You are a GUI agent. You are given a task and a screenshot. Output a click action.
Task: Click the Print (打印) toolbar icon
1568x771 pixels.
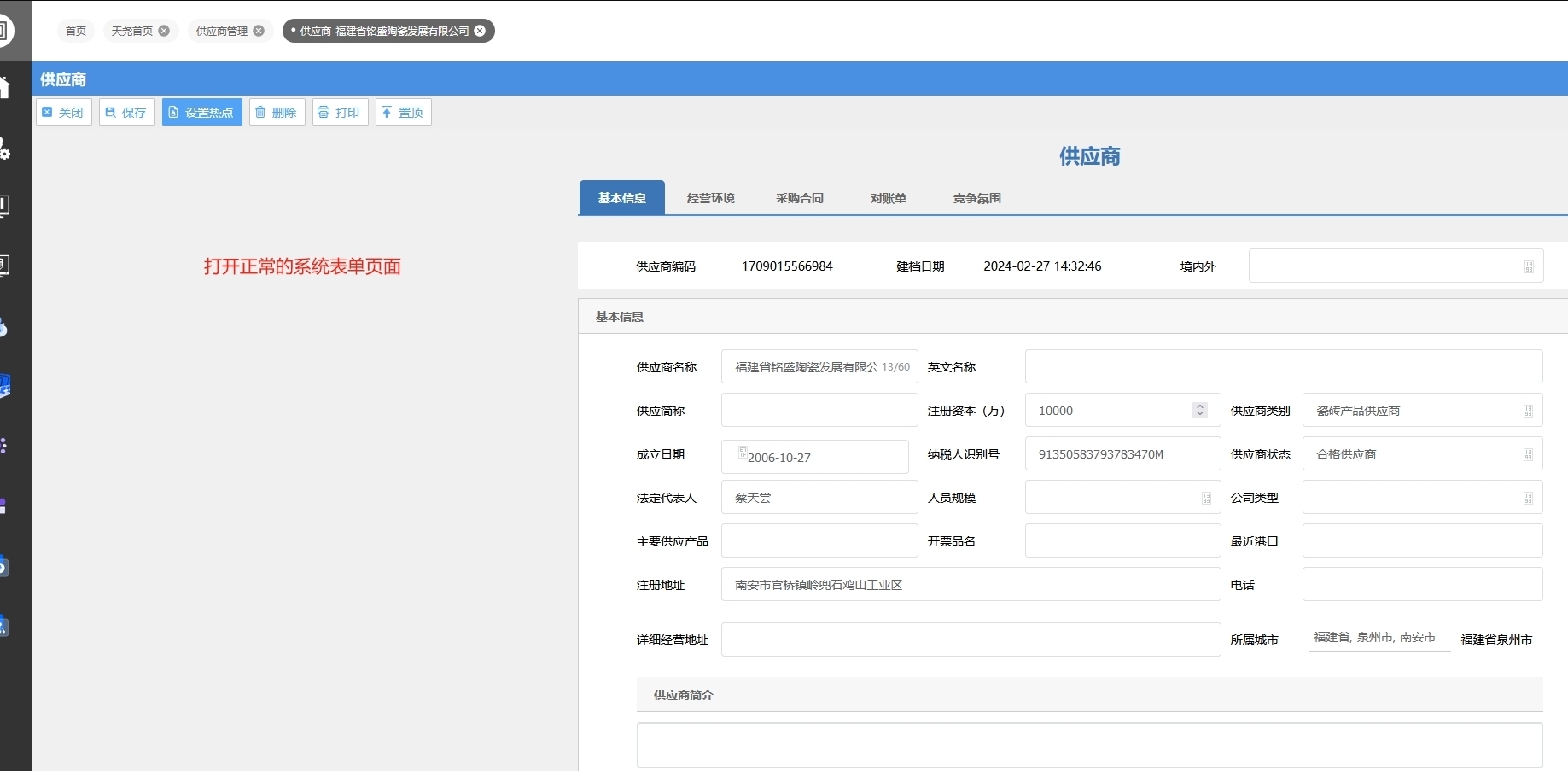[x=324, y=113]
